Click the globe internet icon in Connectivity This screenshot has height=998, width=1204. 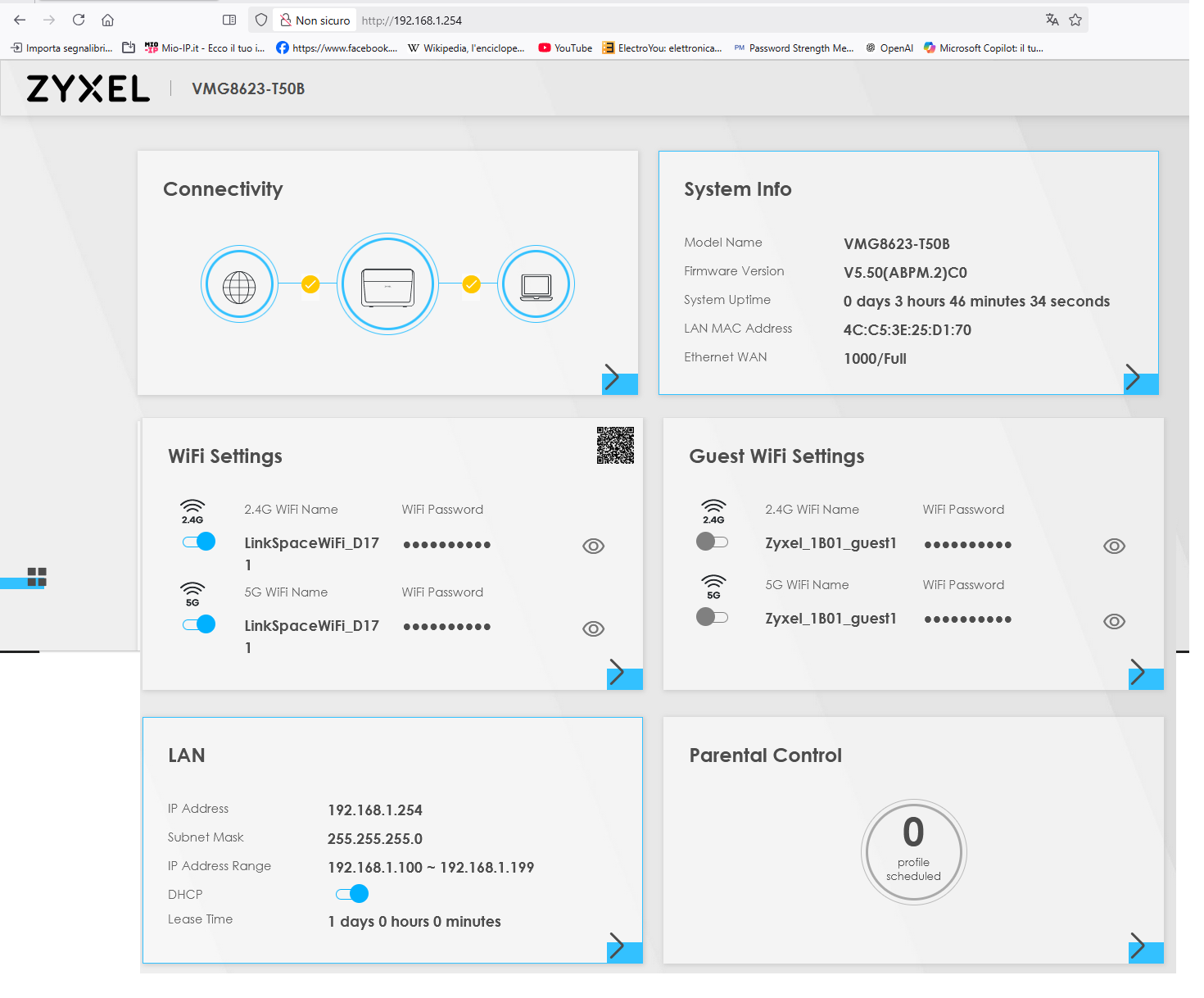coord(239,286)
